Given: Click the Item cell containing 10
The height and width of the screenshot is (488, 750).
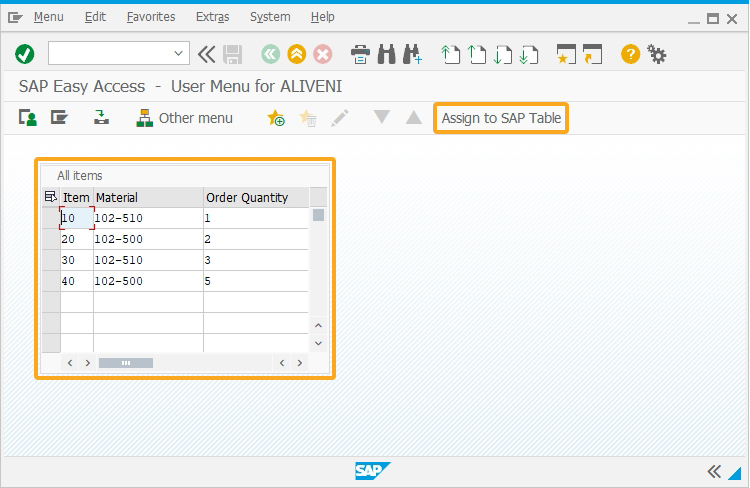Looking at the screenshot, I should (x=77, y=218).
